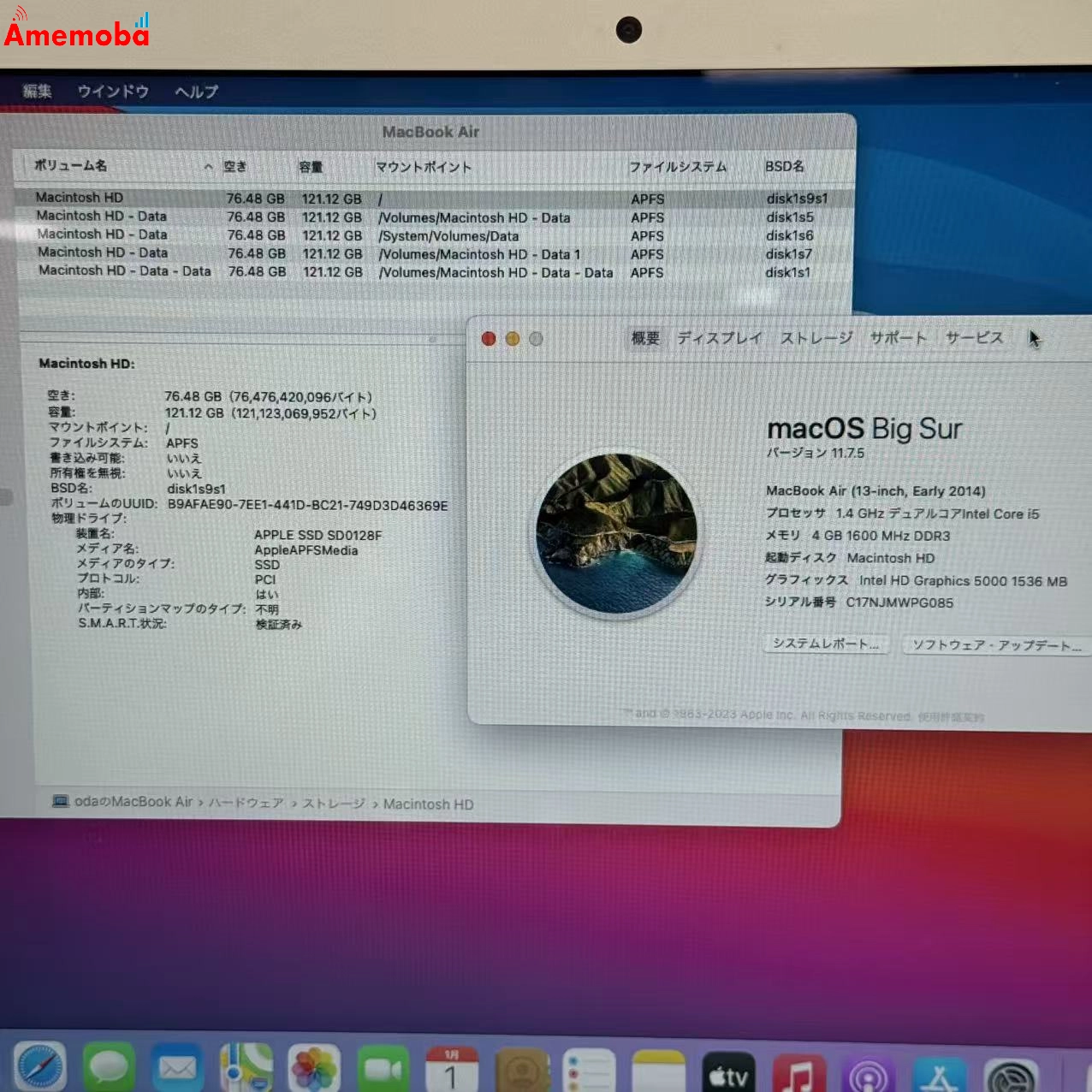Open the Calendar app showing January 1
The width and height of the screenshot is (1092, 1092).
pyautogui.click(x=449, y=1065)
